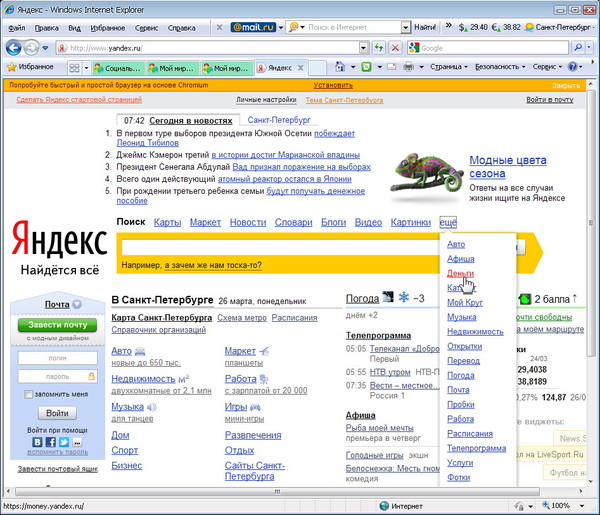Screen dimensions: 600x515
Task: Click the Санкт-Петербург news tab
Action: pyautogui.click(x=279, y=120)
